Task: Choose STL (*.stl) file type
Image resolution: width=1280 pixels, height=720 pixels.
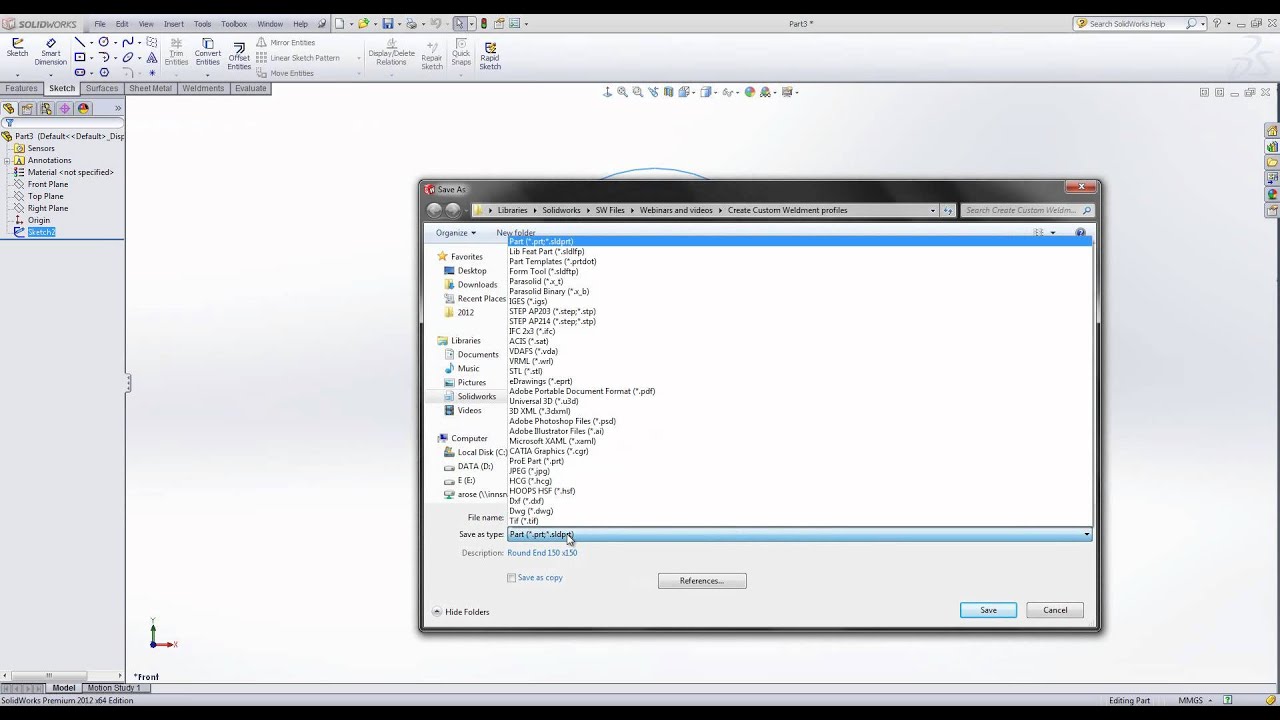Action: coord(525,372)
